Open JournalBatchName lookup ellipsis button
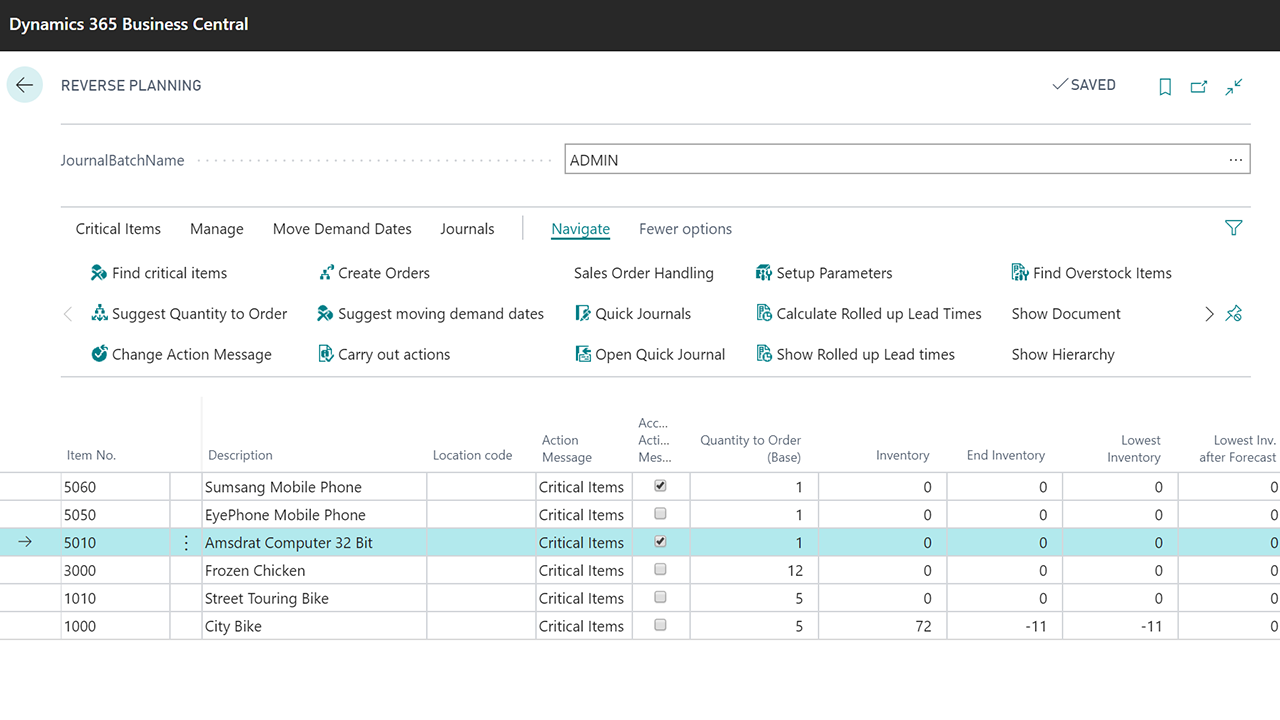1280x720 pixels. tap(1236, 160)
